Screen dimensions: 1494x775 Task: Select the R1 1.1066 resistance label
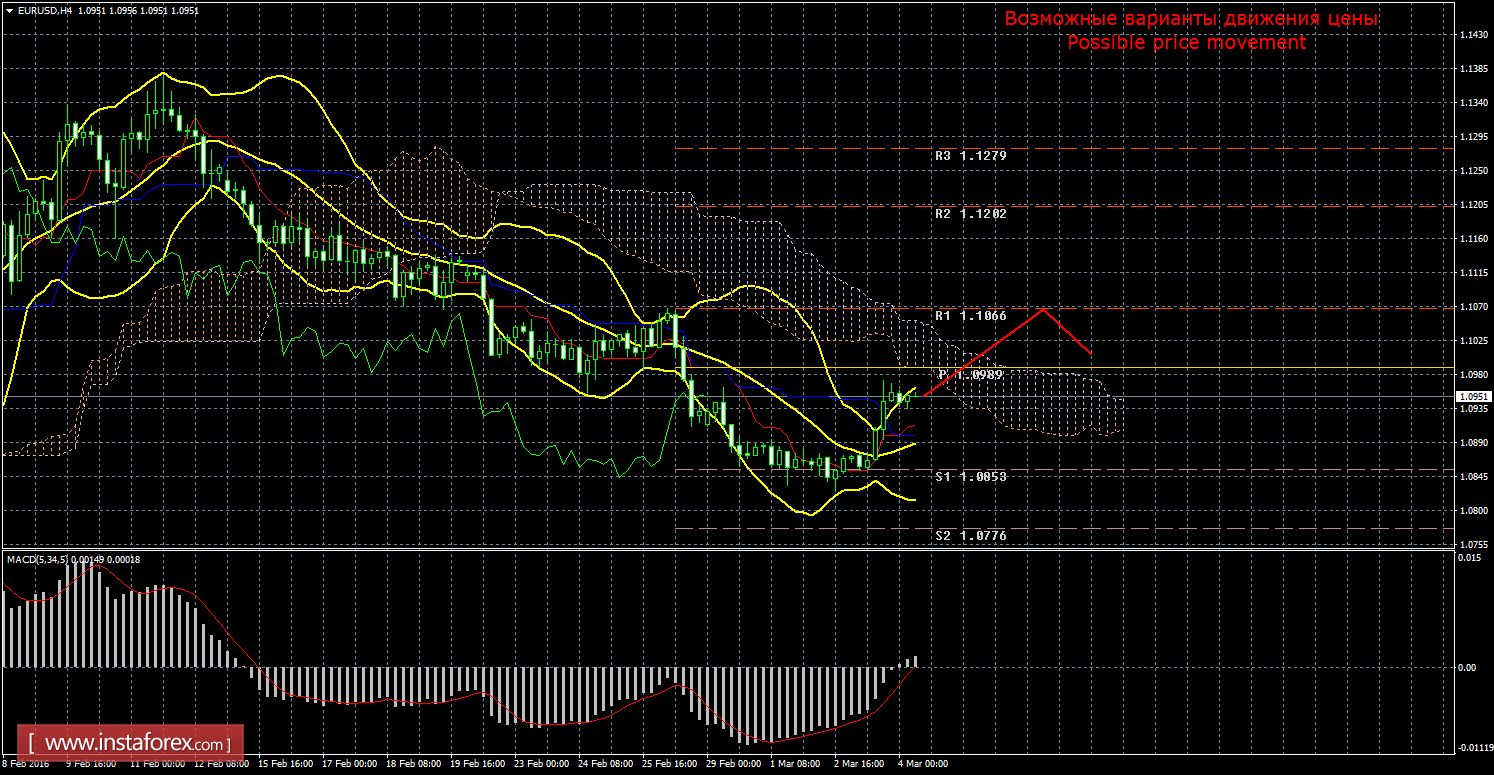(x=971, y=316)
